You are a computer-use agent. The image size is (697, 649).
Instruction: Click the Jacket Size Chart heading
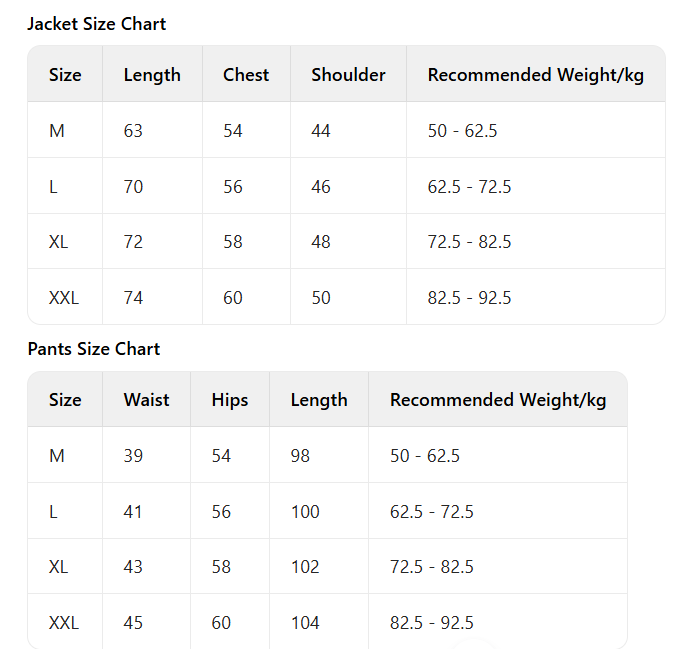pos(96,24)
